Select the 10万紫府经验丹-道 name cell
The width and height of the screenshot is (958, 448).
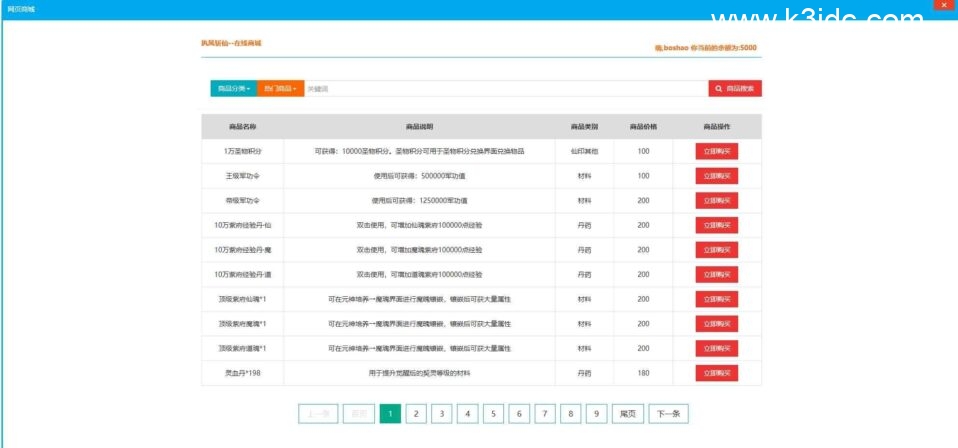[x=243, y=274]
